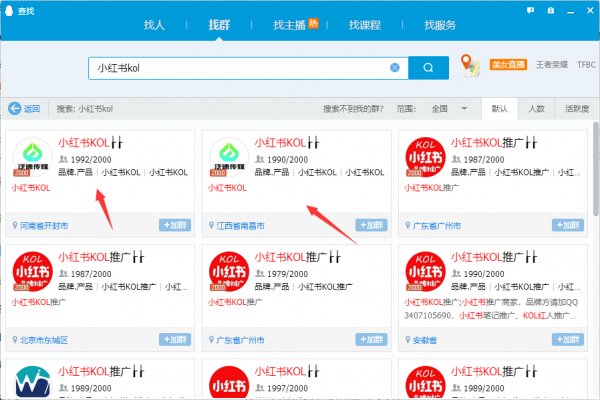Go to the 找课程 tab

point(365,25)
